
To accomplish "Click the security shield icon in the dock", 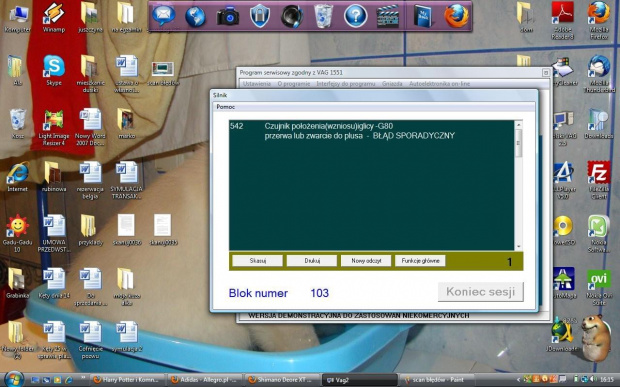I will point(260,16).
